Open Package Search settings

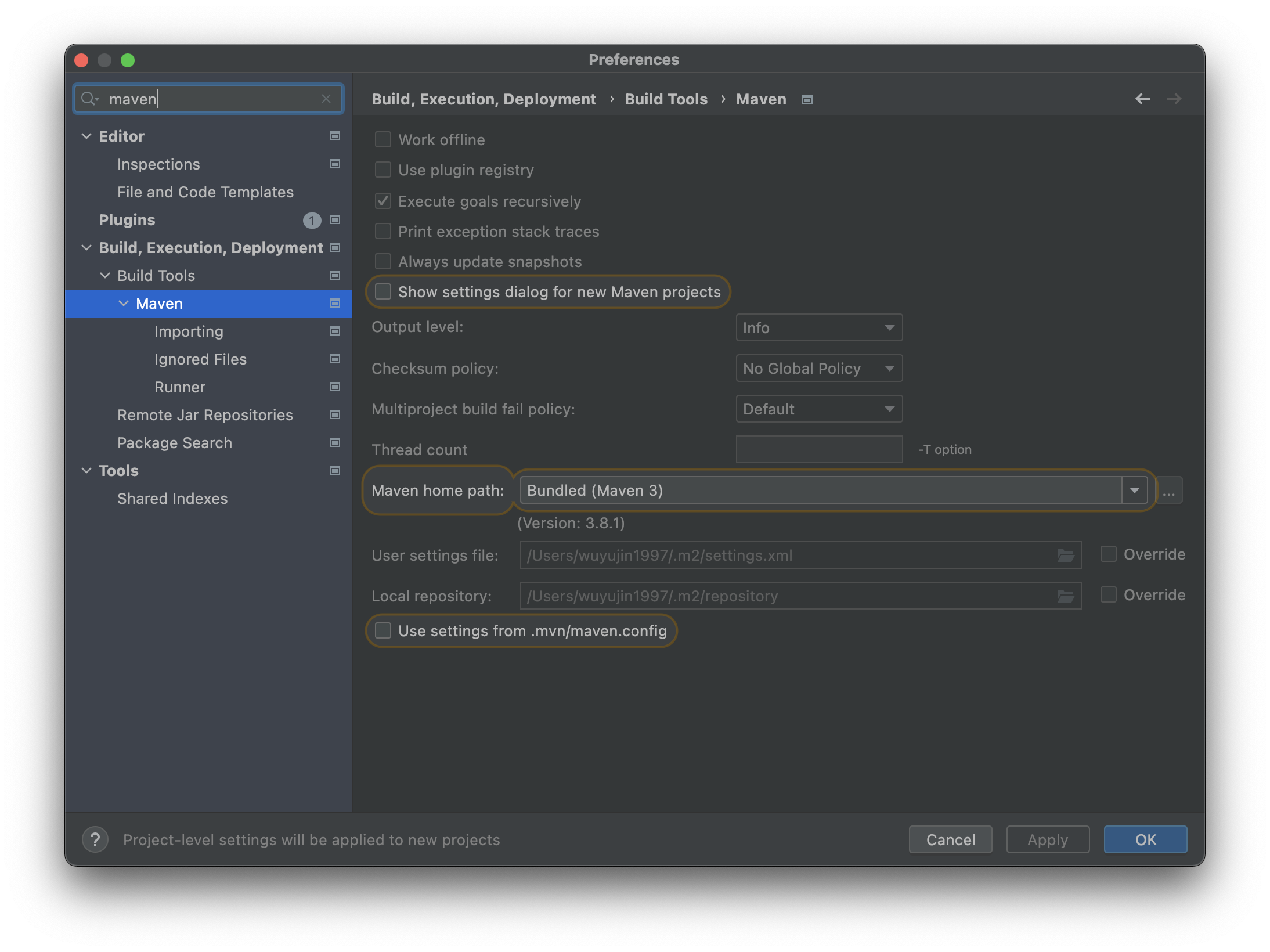(x=175, y=443)
